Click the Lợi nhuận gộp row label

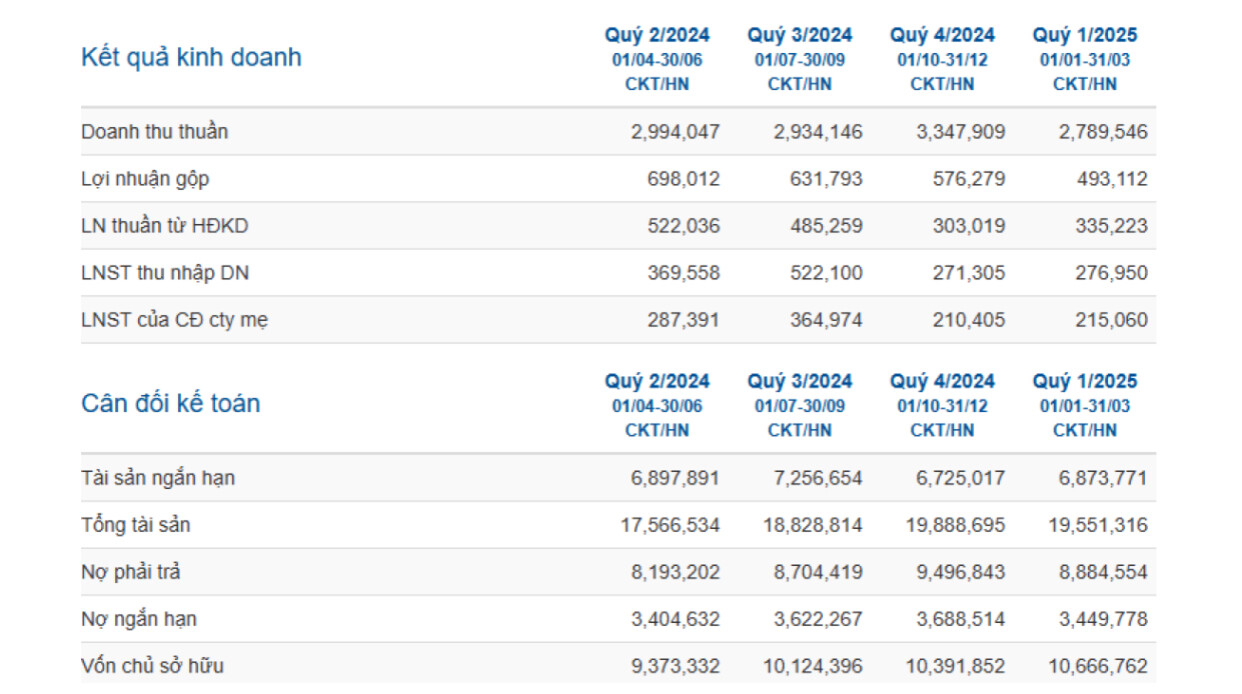(x=145, y=180)
